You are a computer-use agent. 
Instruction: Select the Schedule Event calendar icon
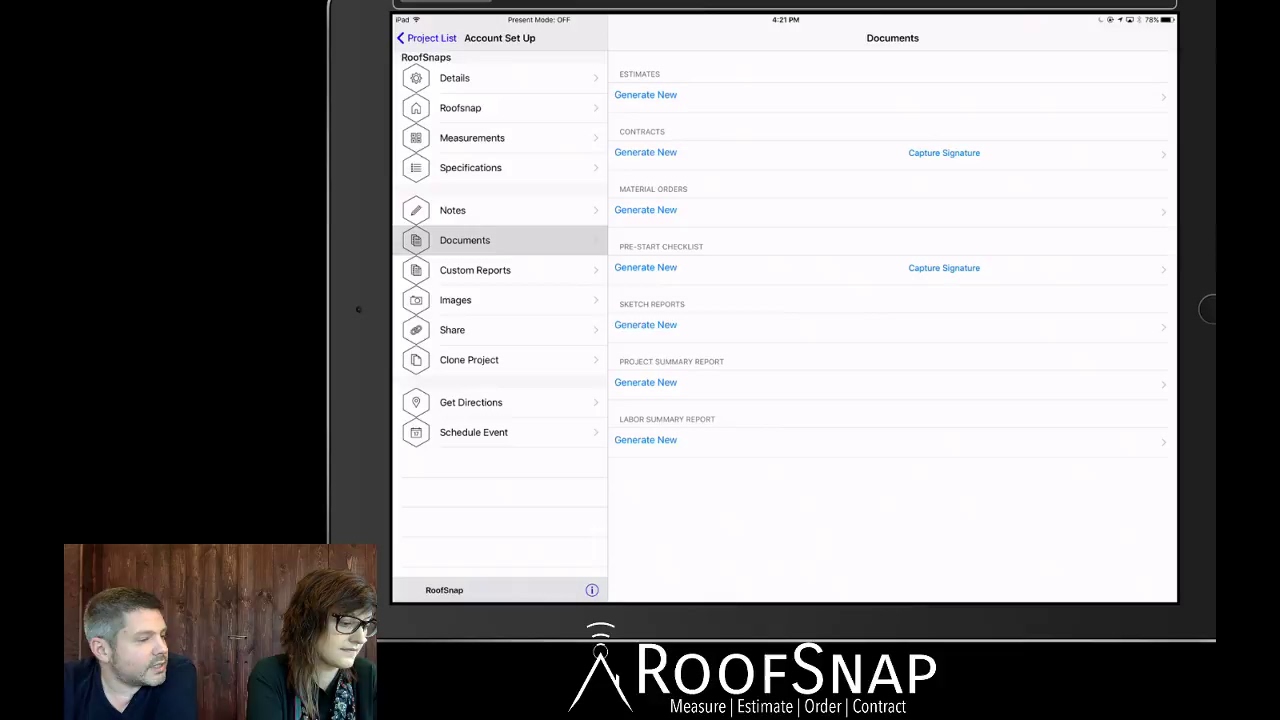(x=416, y=432)
